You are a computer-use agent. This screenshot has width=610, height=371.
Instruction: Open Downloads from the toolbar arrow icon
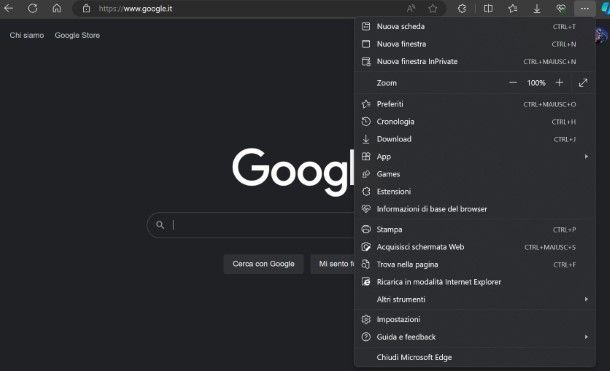pyautogui.click(x=537, y=9)
